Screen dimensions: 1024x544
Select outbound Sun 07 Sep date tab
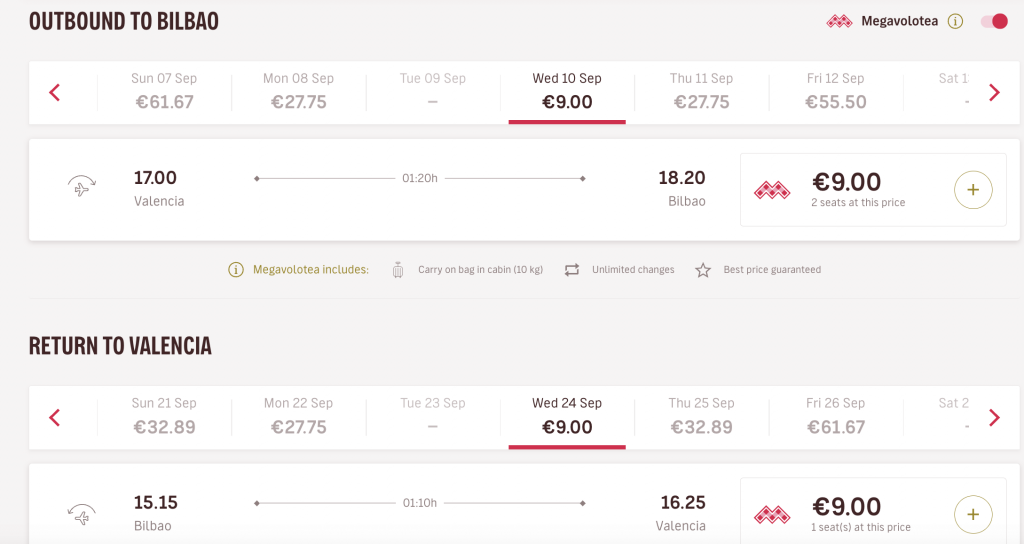pos(164,91)
